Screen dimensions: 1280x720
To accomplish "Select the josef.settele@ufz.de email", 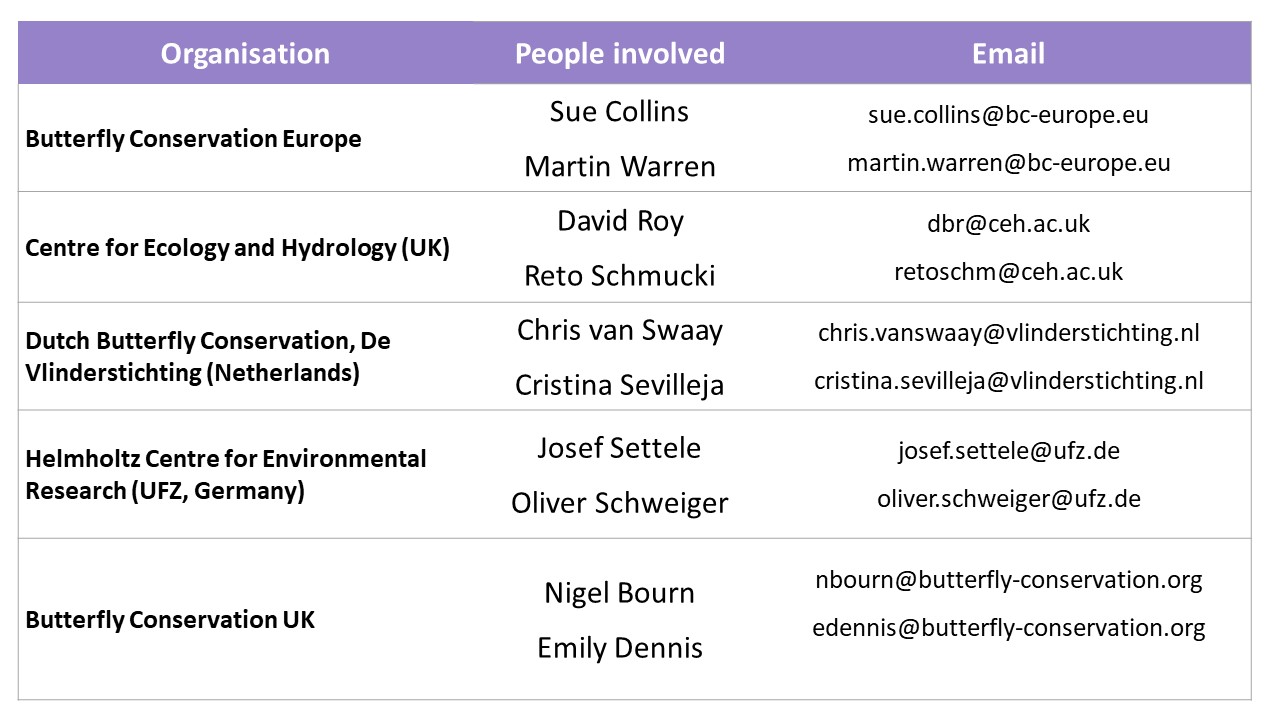I will (1008, 451).
